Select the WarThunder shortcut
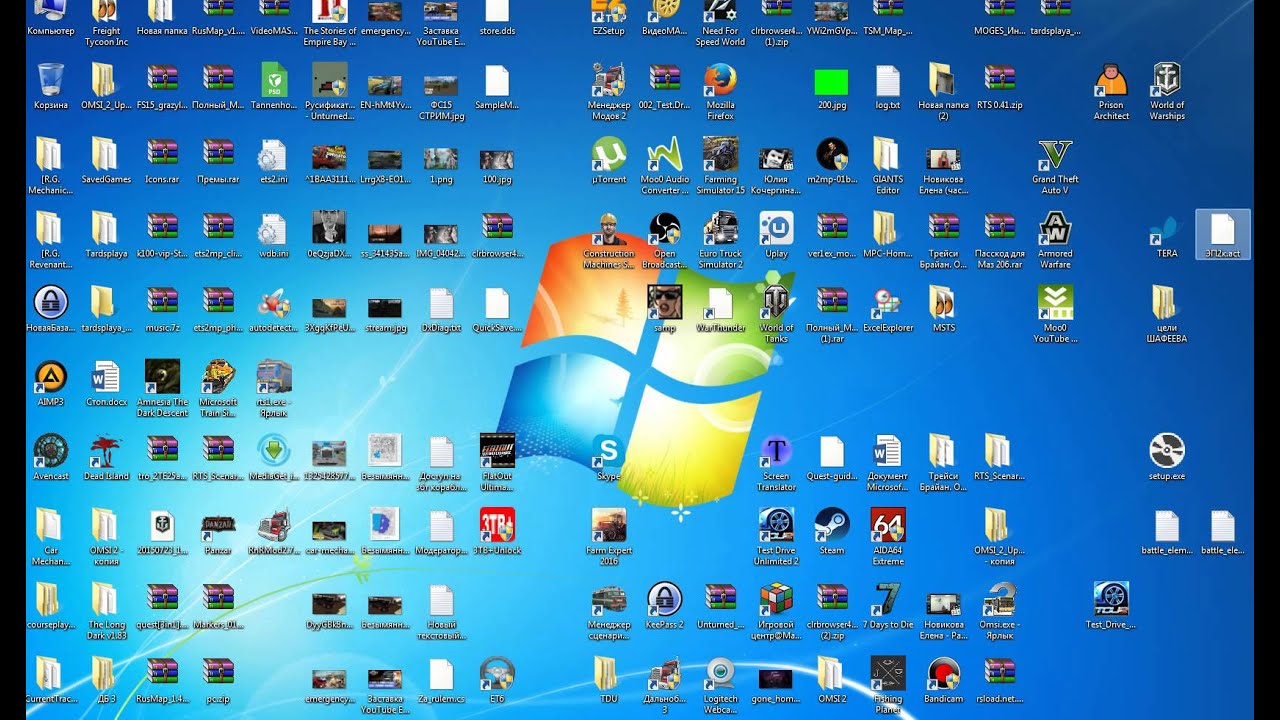The width and height of the screenshot is (1280, 720). pyautogui.click(x=720, y=309)
